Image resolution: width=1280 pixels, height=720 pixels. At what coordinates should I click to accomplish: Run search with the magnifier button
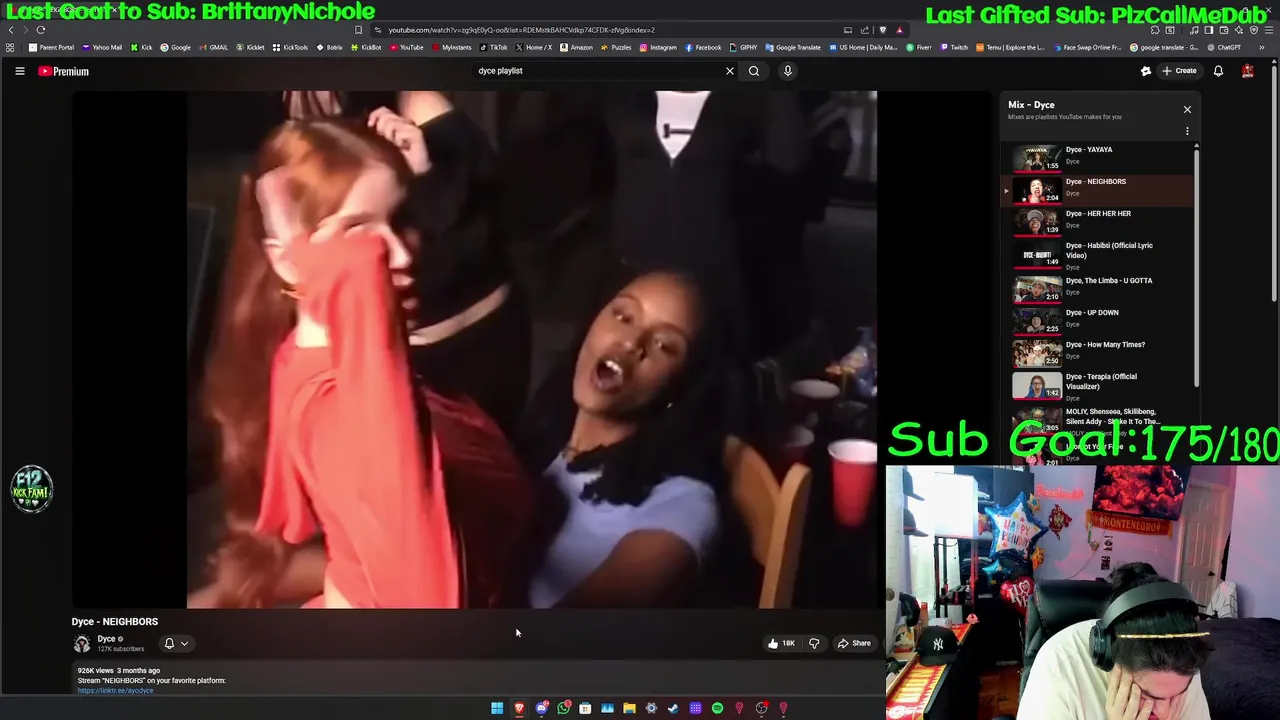tap(754, 71)
